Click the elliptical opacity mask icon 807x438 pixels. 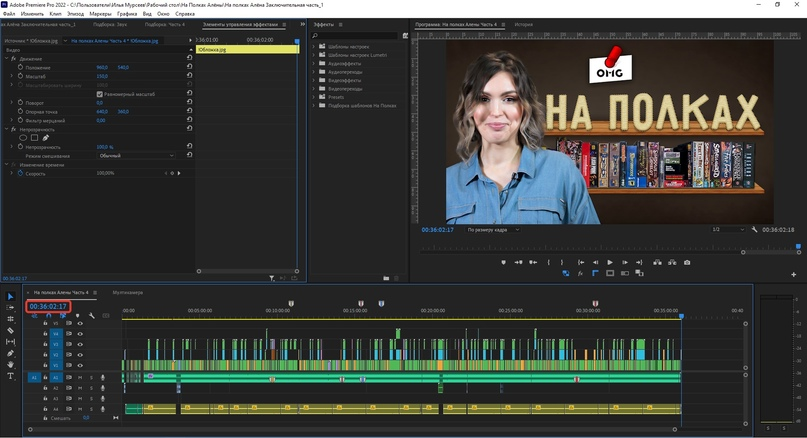[24, 137]
